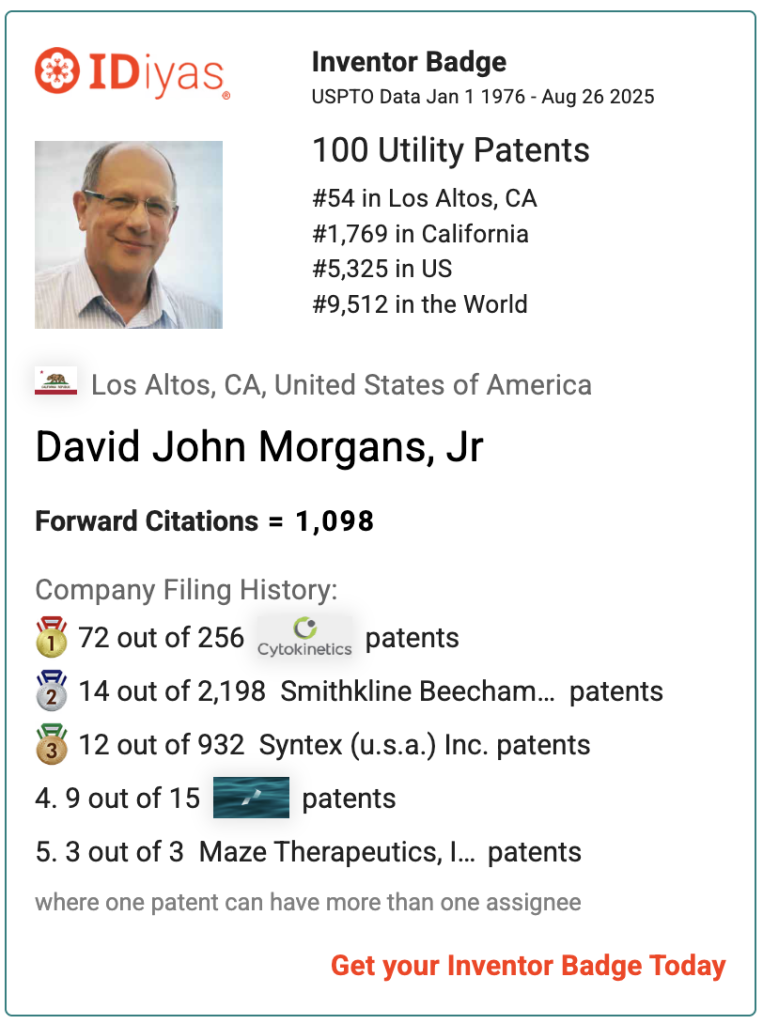Image resolution: width=763 pixels, height=1024 pixels.
Task: Click the Cytokinetics company logo
Action: 304,637
